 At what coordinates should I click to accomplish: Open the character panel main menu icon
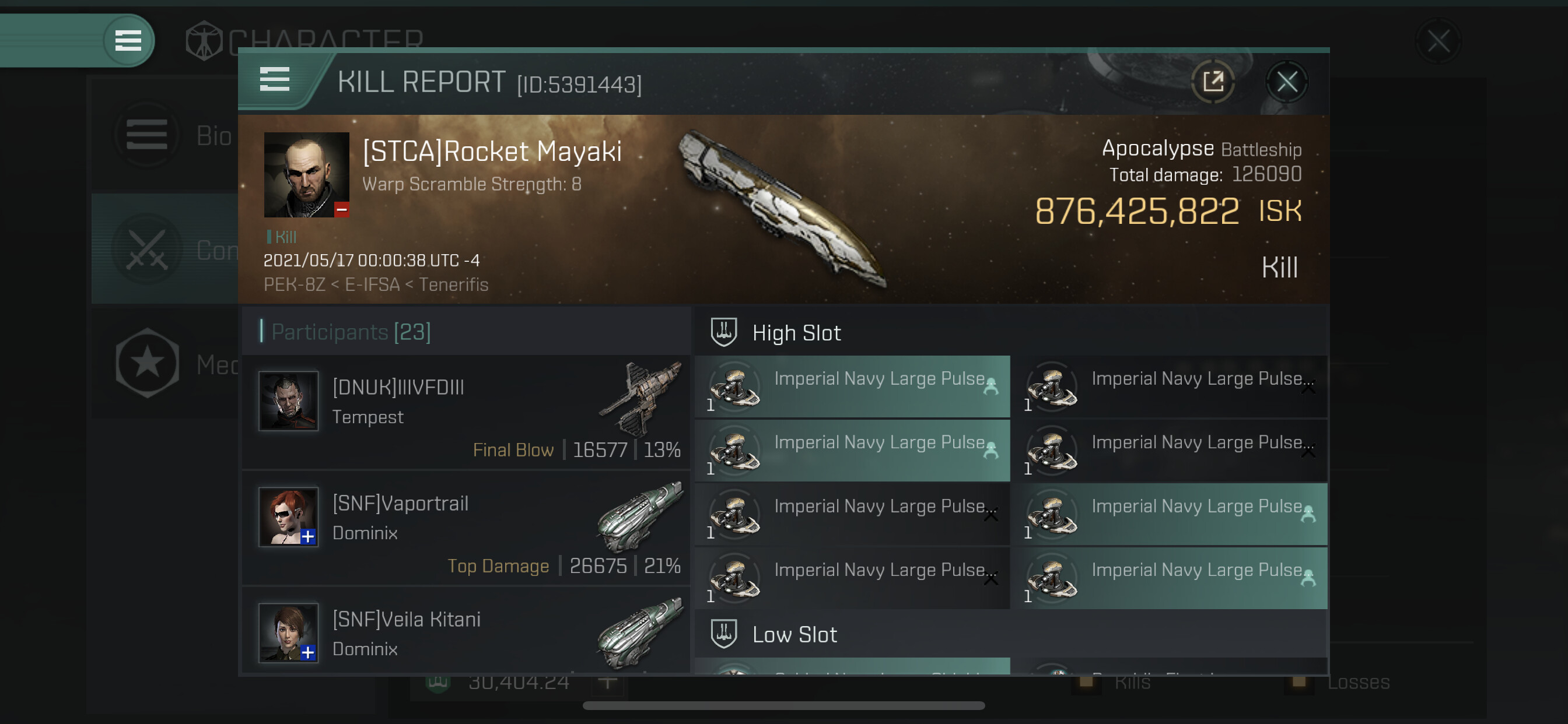pyautogui.click(x=128, y=41)
